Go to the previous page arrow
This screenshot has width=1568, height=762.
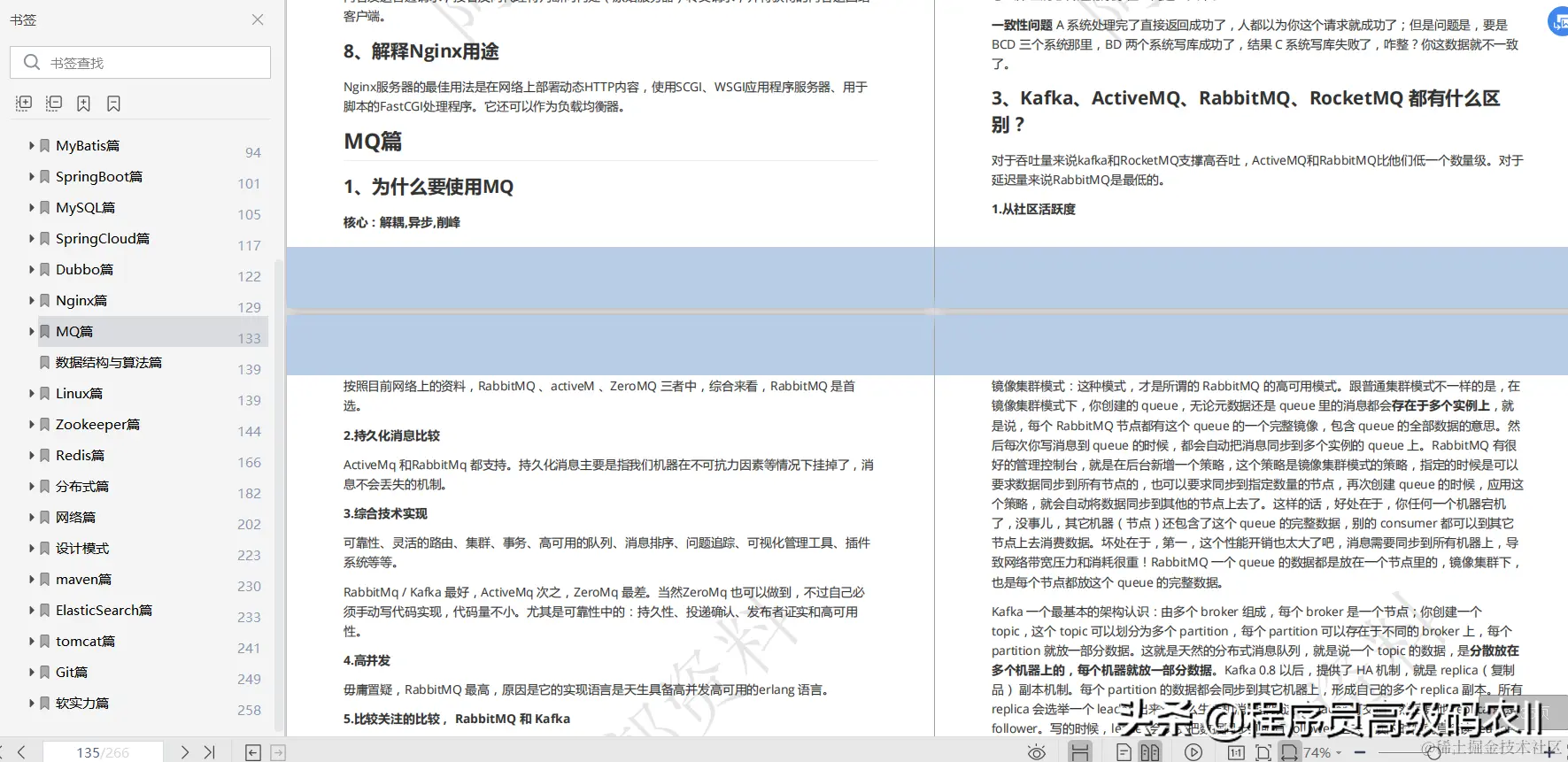21,752
